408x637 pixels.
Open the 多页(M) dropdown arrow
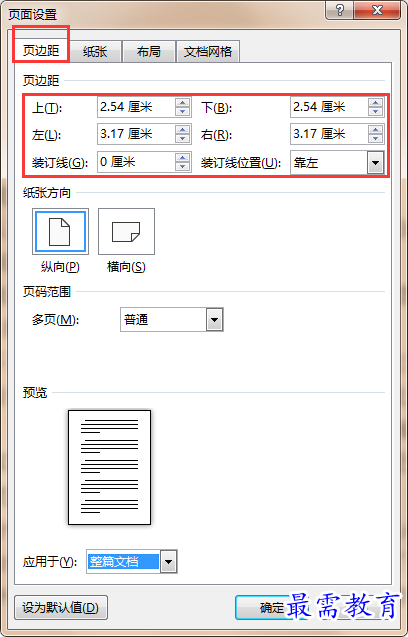pos(215,320)
